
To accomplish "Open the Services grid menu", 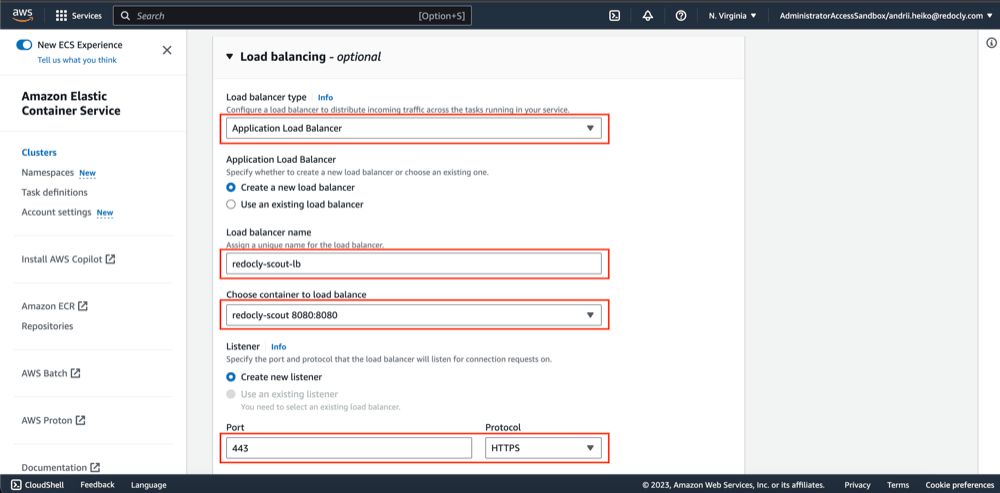I will click(78, 16).
